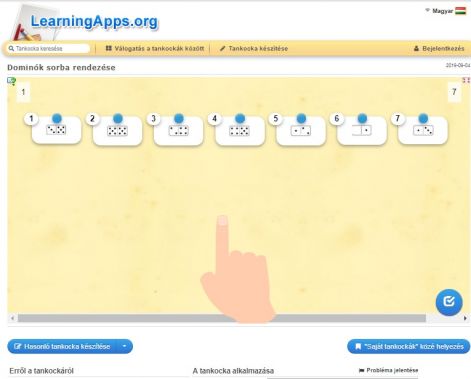The image size is (471, 379).
Task: Select domino card number 6
Action: [362, 131]
